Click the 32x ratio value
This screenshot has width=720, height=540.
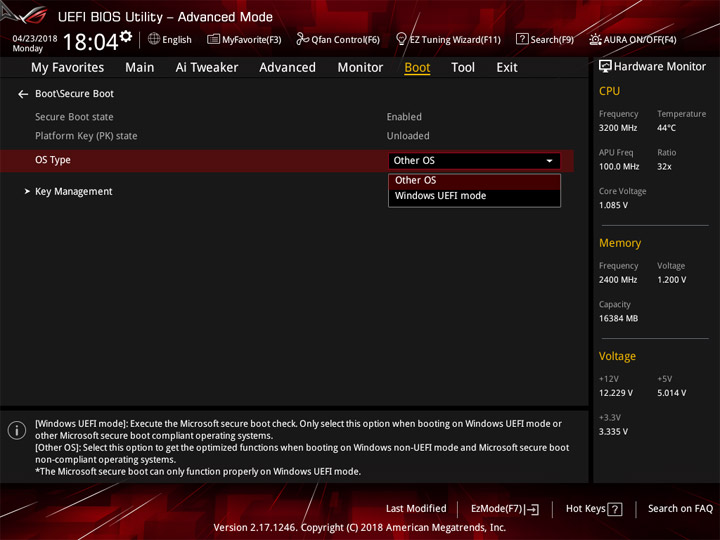pos(664,167)
